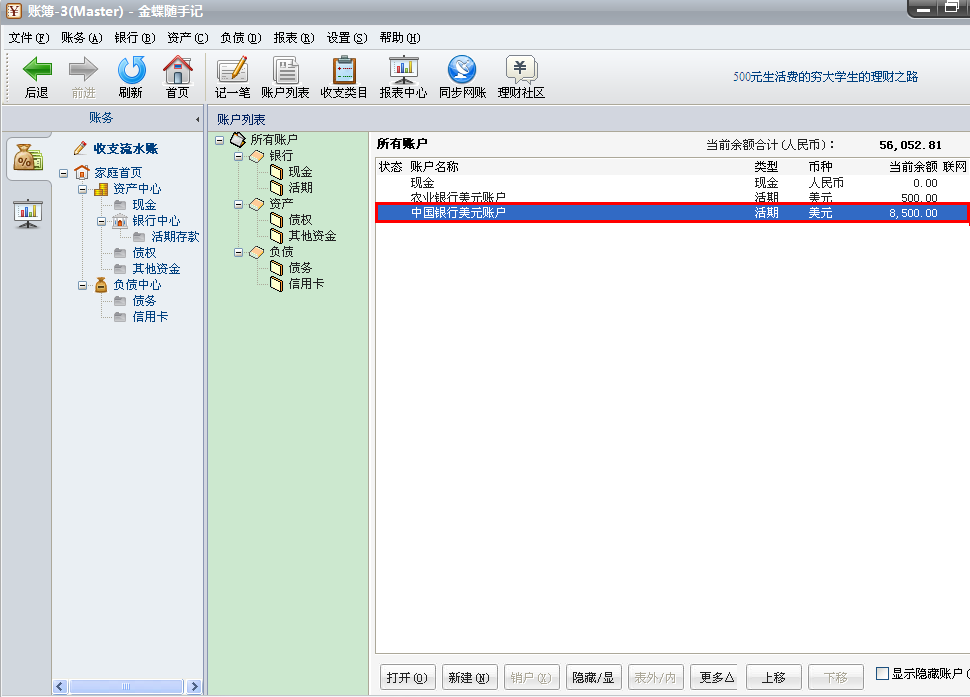Image resolution: width=970 pixels, height=697 pixels.
Task: Toggle 显示隐藏账户 checkbox
Action: (x=883, y=673)
